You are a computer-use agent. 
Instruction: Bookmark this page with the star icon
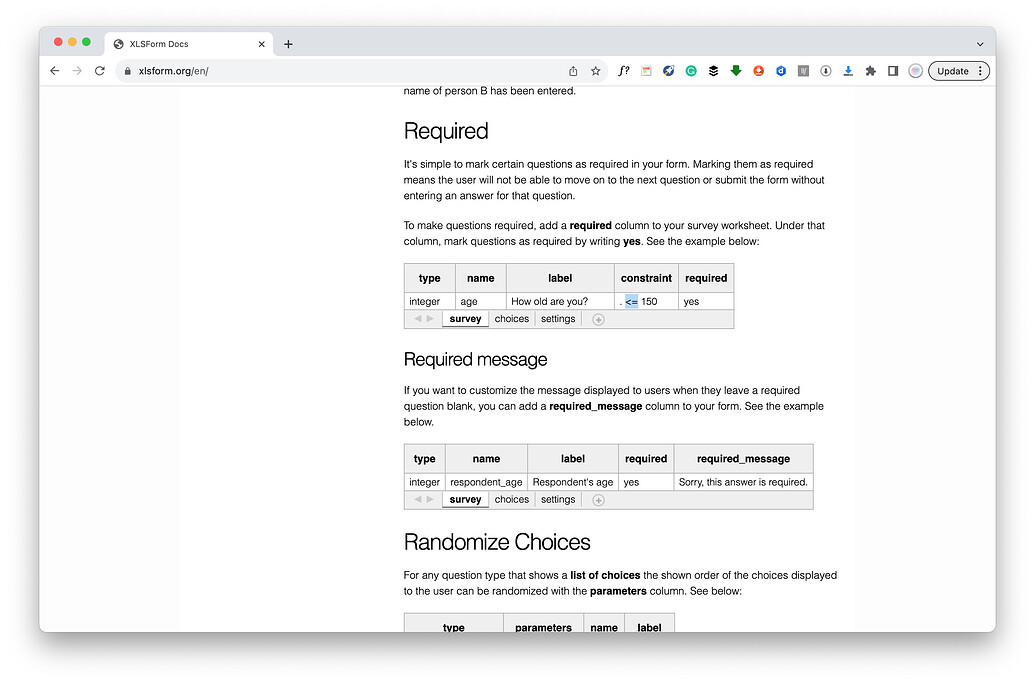pos(596,71)
